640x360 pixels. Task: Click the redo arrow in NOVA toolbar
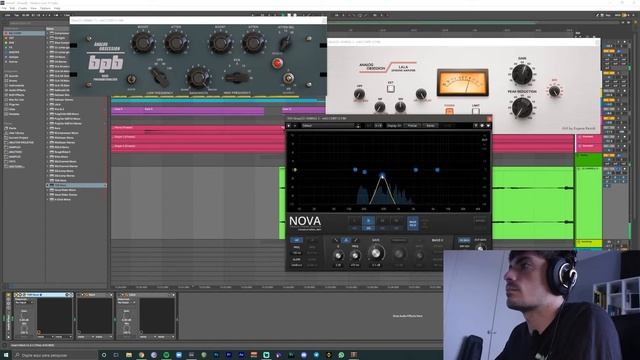(295, 126)
